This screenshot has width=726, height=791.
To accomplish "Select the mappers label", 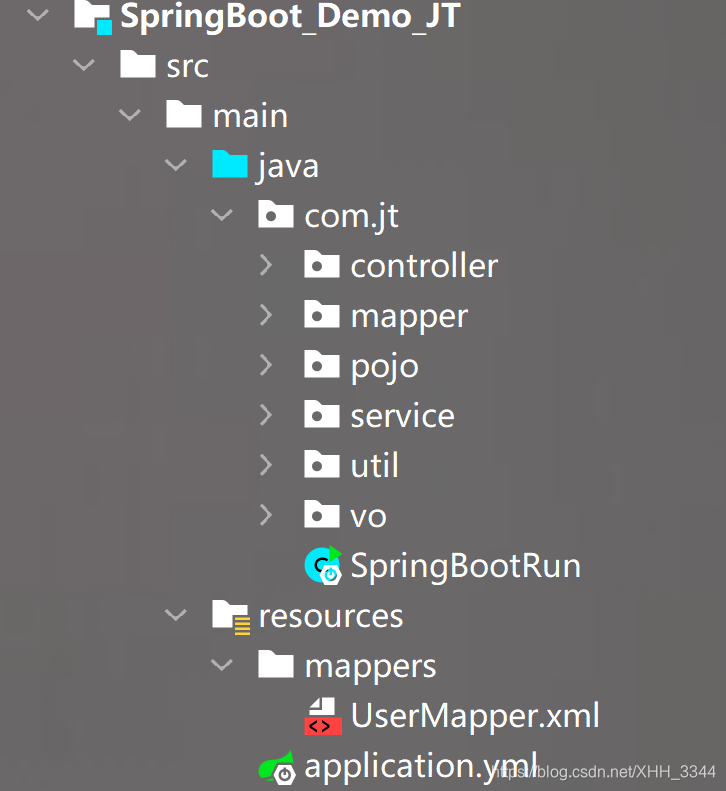I will click(370, 668).
